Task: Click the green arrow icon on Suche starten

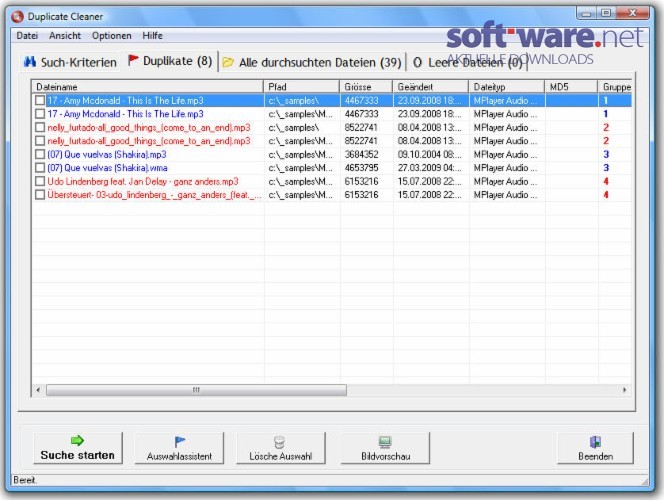Action: click(77, 441)
